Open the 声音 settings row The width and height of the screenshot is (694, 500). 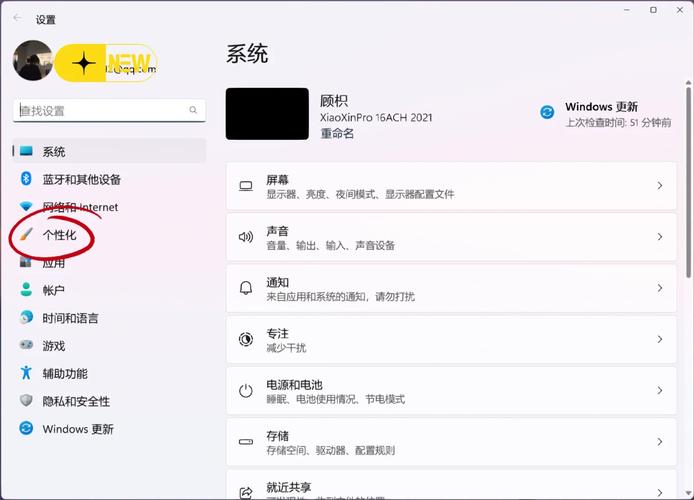click(451, 237)
